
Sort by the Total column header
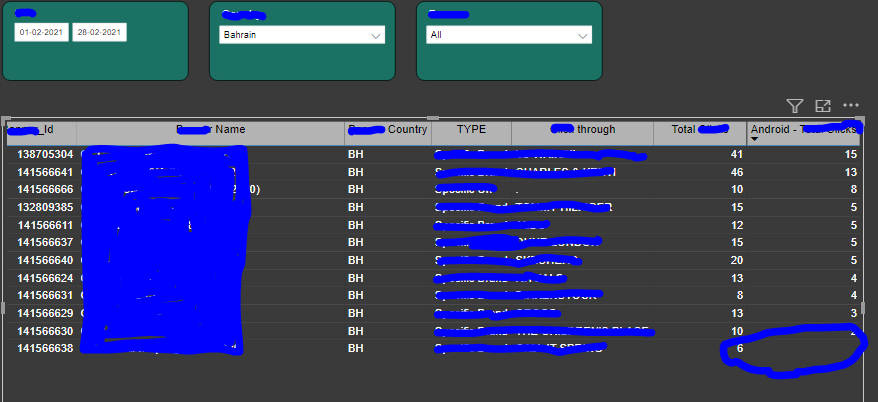pos(700,129)
